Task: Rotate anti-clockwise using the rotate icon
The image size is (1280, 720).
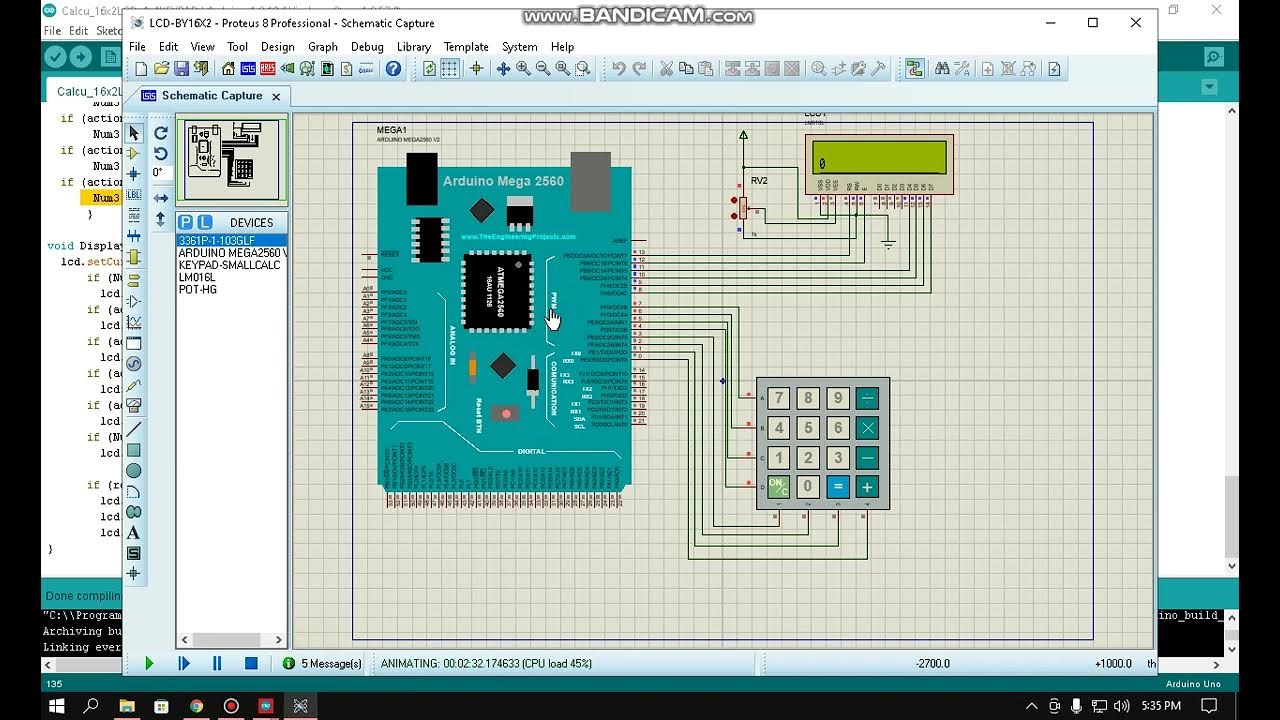Action: coord(161,153)
